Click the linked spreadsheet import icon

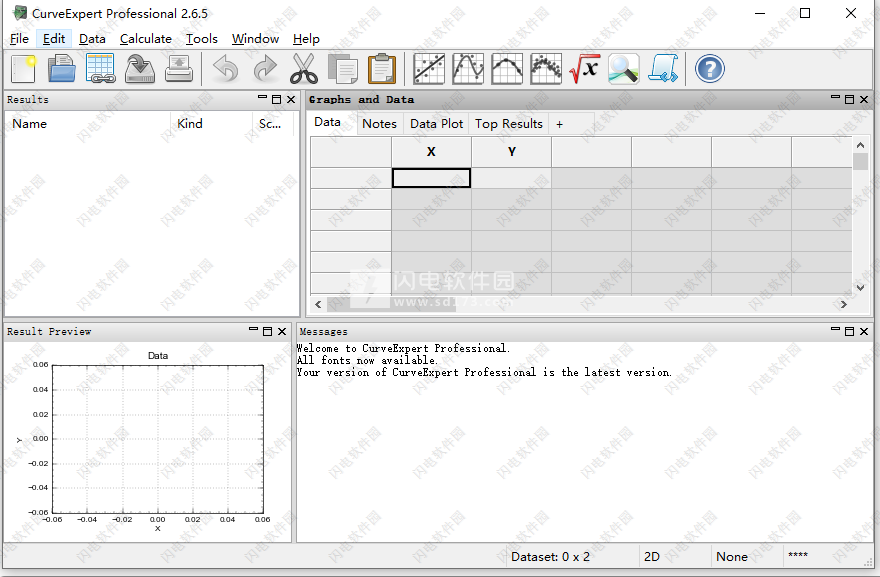pos(100,69)
